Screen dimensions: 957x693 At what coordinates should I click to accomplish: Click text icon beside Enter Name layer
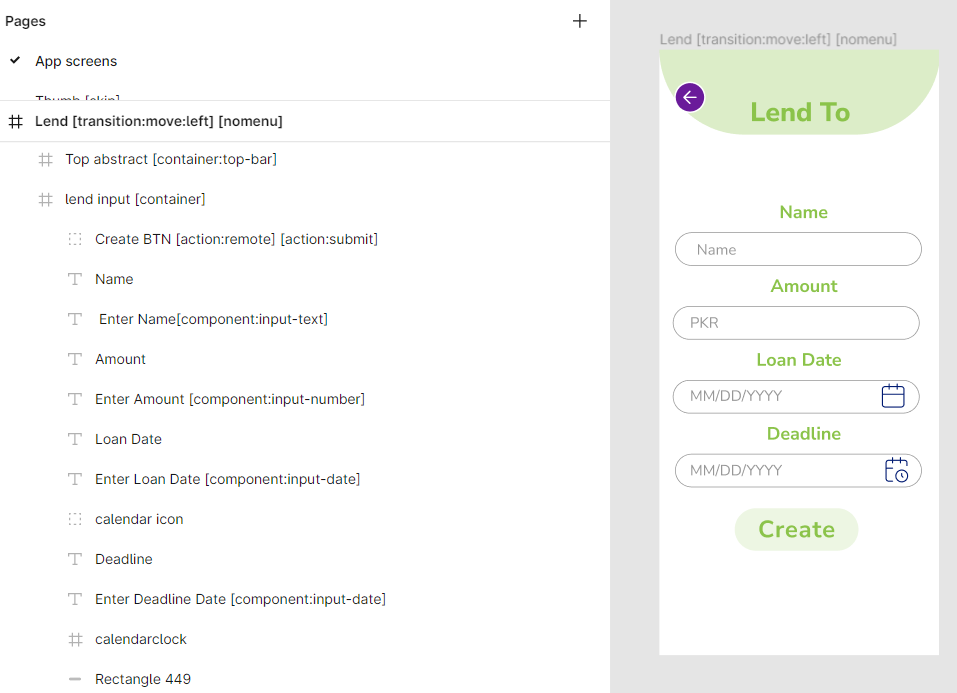tap(75, 319)
